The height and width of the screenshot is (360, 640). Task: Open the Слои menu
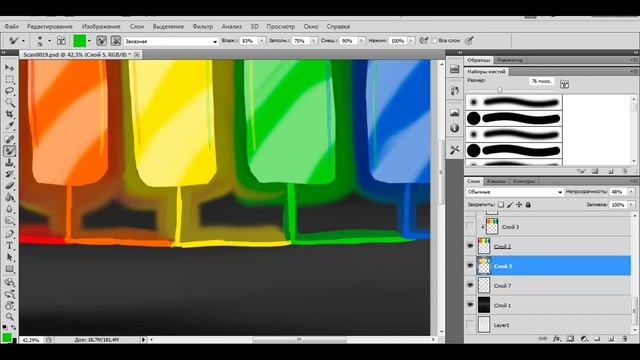pos(137,27)
